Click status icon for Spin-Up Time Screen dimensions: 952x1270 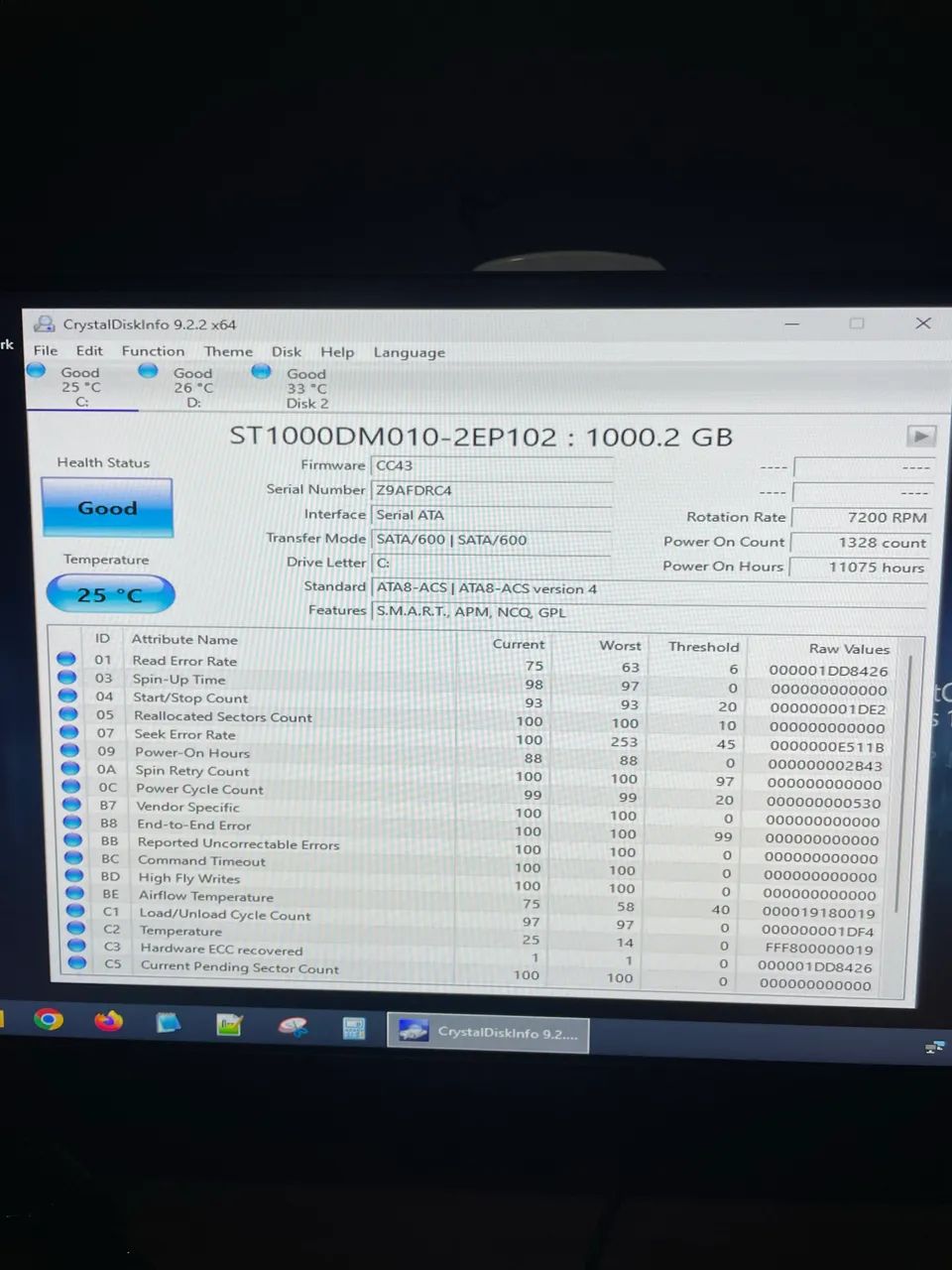coord(67,677)
